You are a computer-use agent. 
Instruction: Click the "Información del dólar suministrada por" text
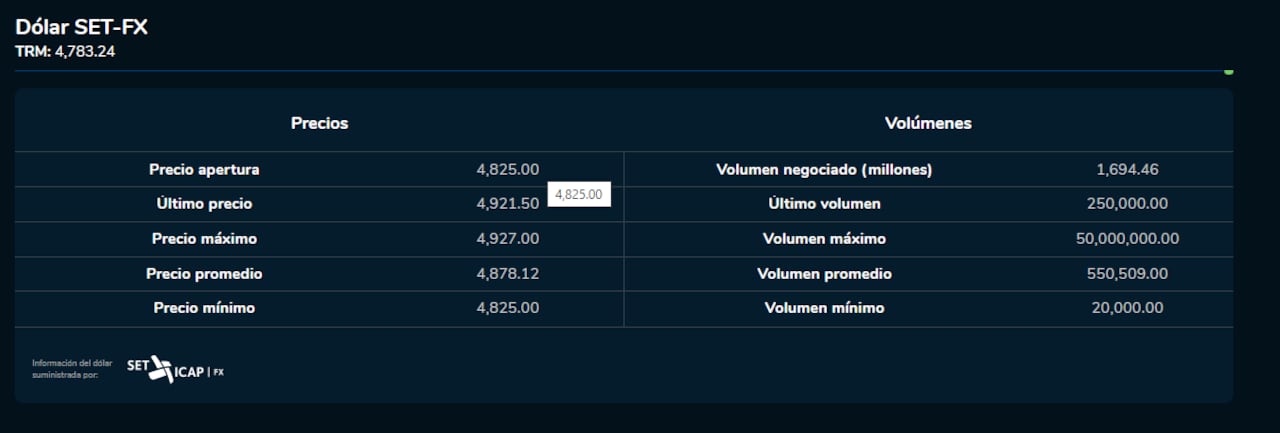coord(72,369)
